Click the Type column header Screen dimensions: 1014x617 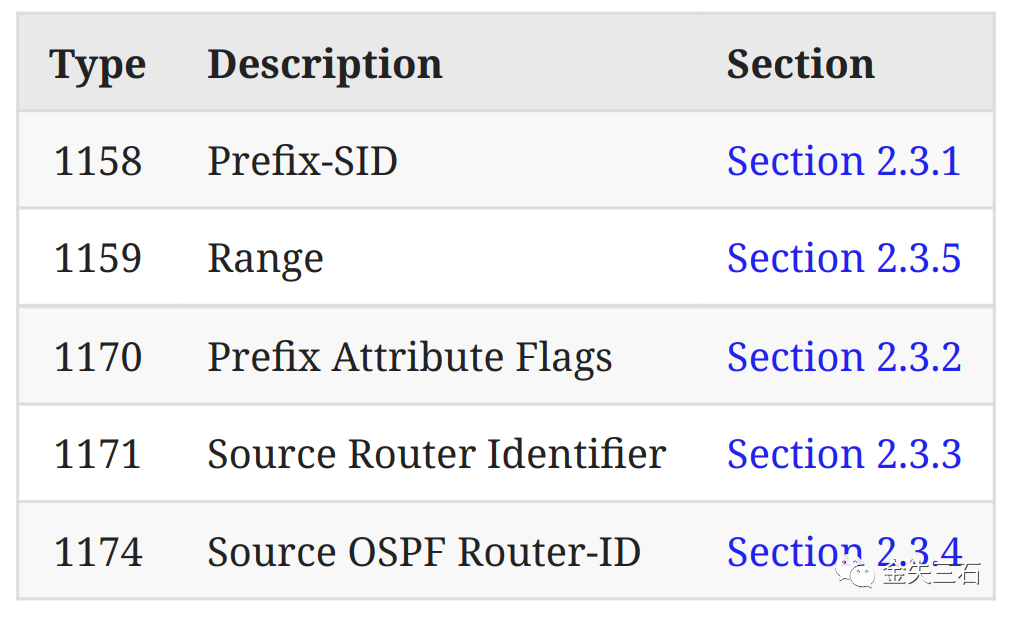[97, 64]
